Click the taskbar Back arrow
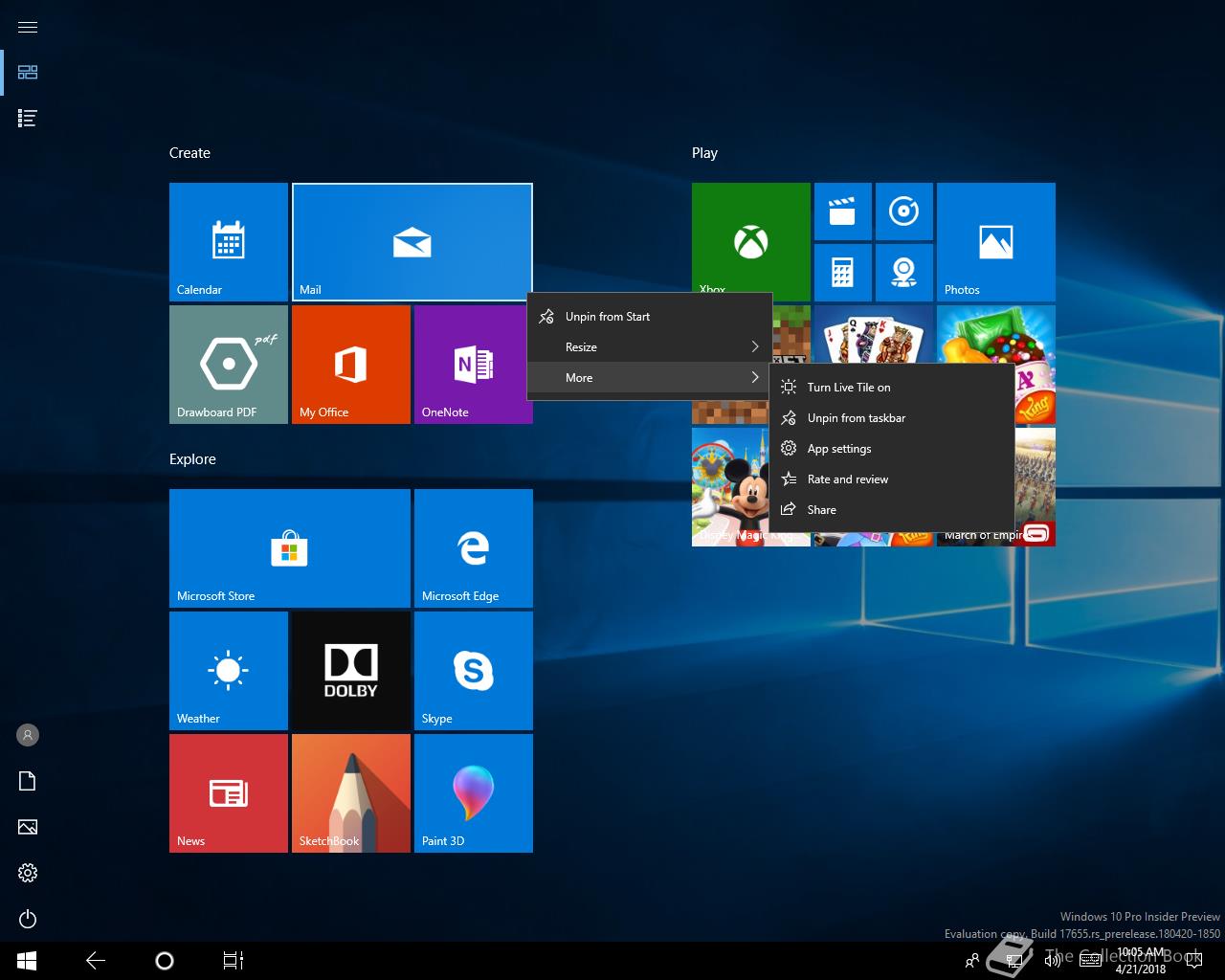This screenshot has width=1225, height=980. point(96,961)
